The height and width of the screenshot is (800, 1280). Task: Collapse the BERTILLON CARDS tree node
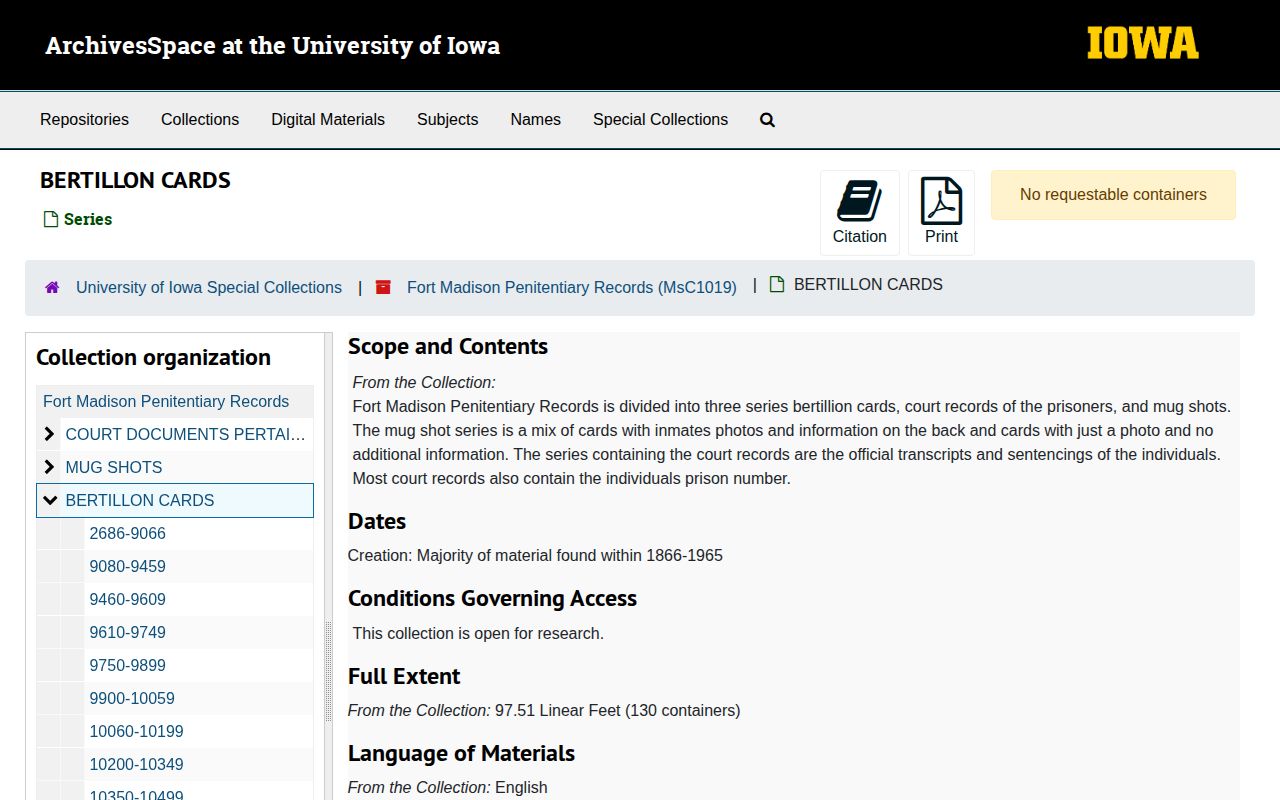[50, 500]
